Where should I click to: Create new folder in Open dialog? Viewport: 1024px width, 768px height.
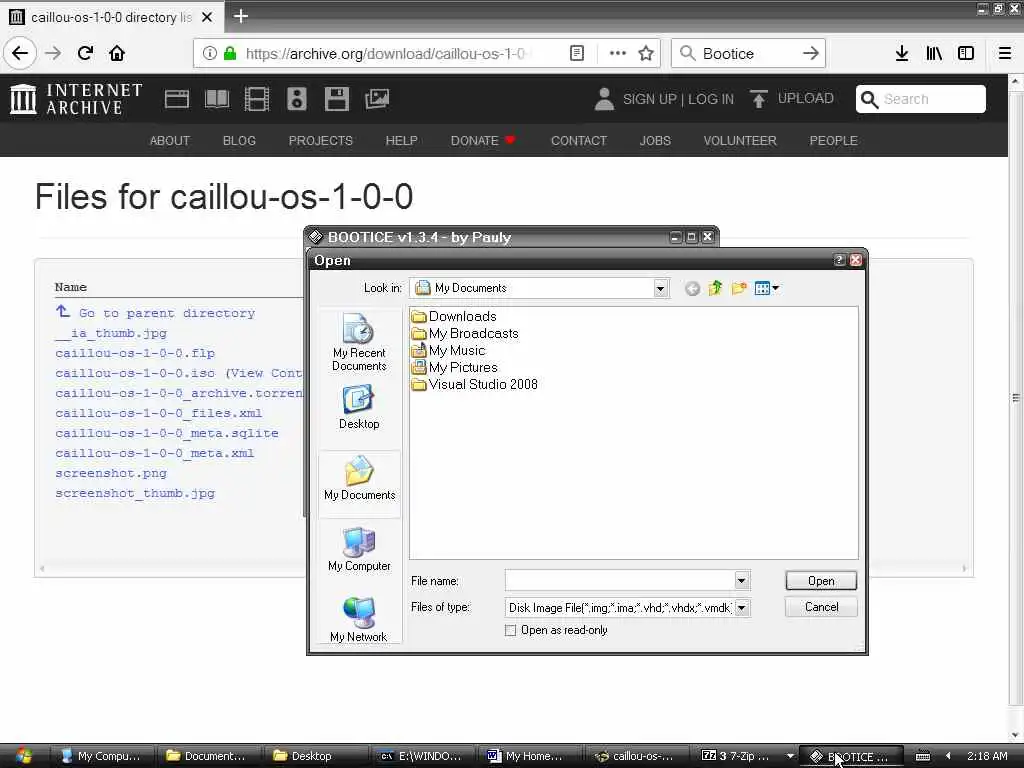pyautogui.click(x=739, y=288)
